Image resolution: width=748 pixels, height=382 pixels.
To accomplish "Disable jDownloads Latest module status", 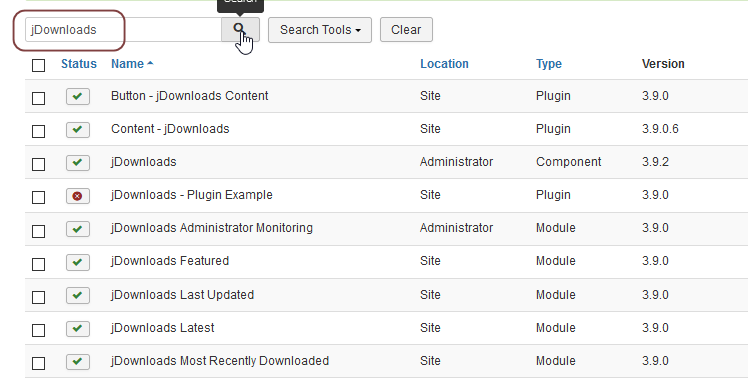I will (x=78, y=328).
